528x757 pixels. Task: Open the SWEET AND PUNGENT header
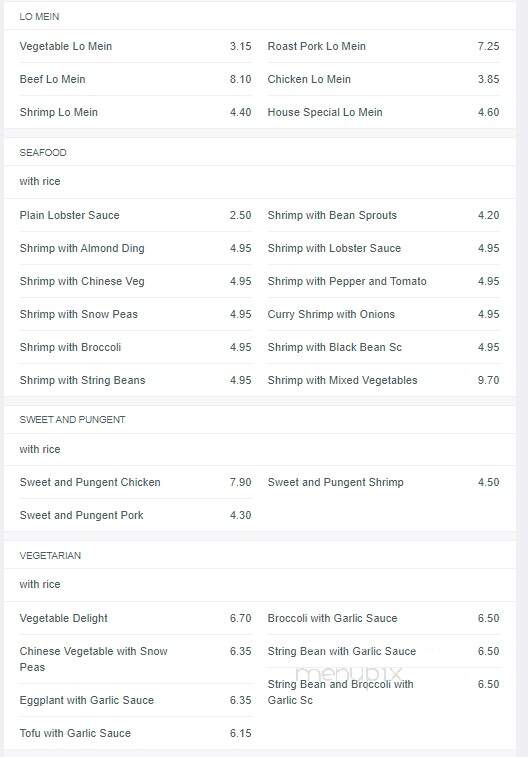pyautogui.click(x=72, y=420)
